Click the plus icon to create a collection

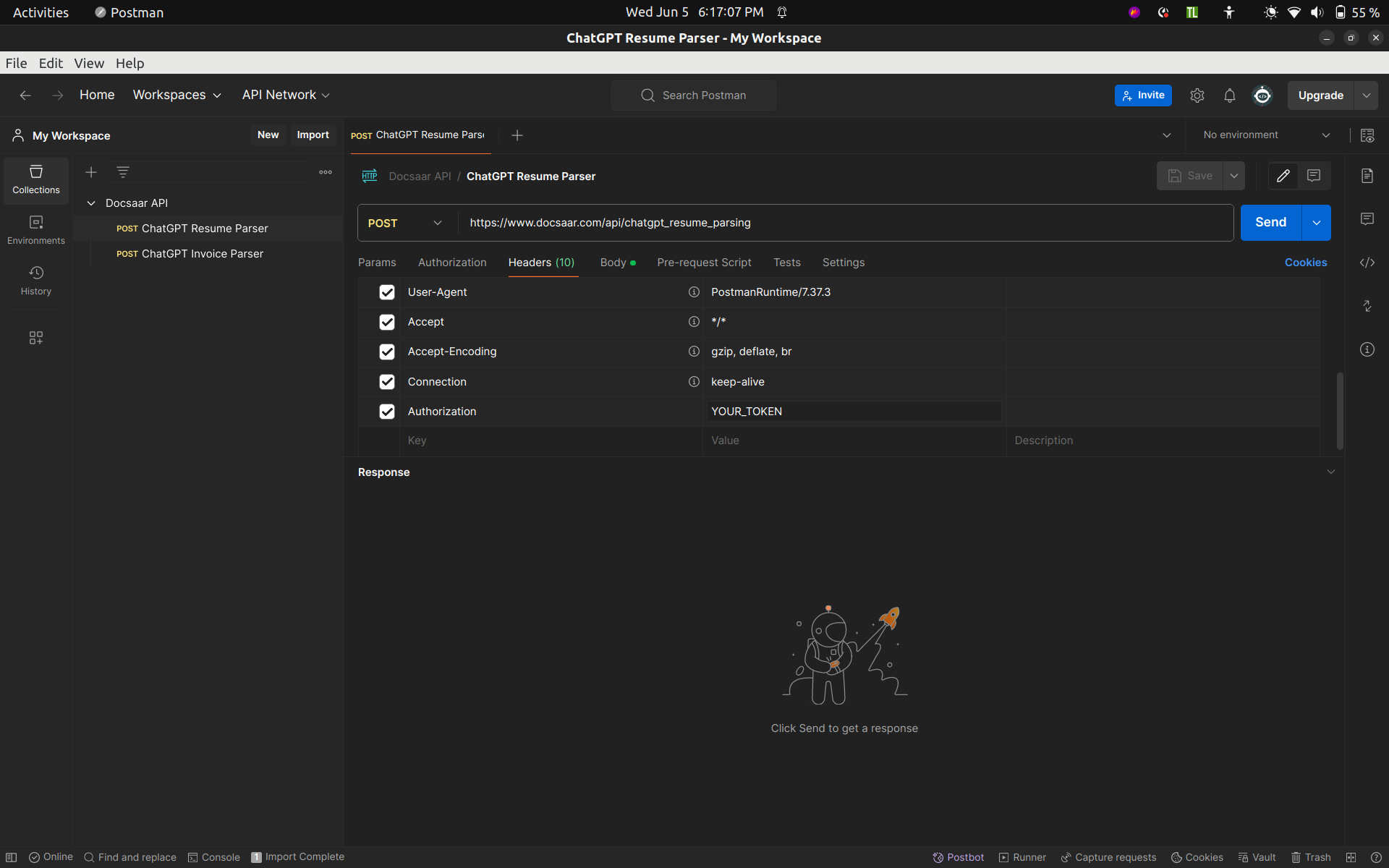click(x=91, y=172)
